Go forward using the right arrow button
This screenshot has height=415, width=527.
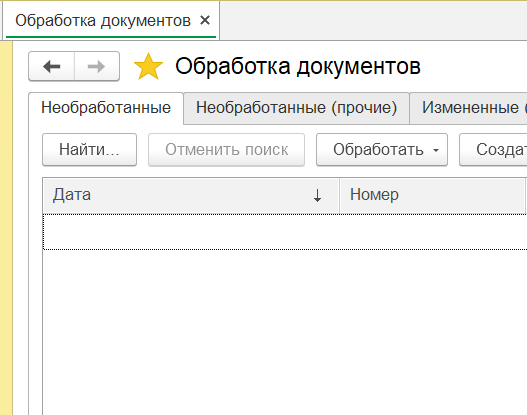[x=97, y=67]
